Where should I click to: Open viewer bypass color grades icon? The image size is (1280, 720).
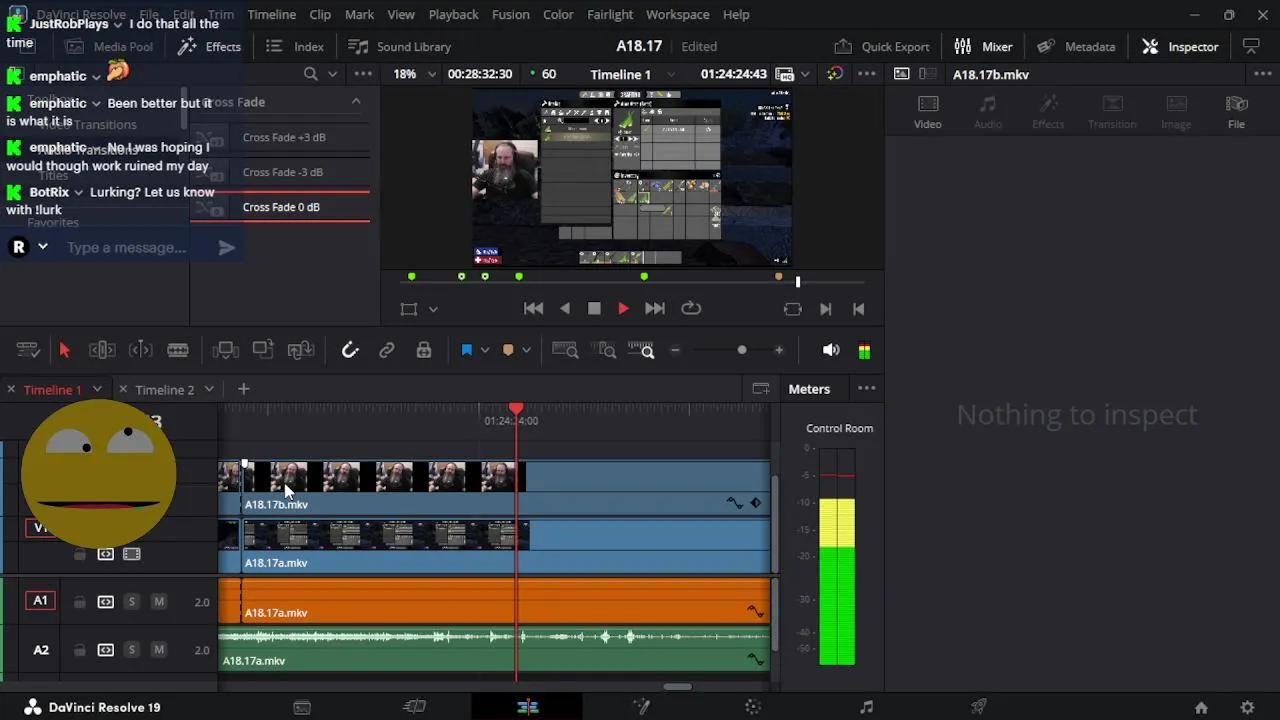[x=835, y=74]
